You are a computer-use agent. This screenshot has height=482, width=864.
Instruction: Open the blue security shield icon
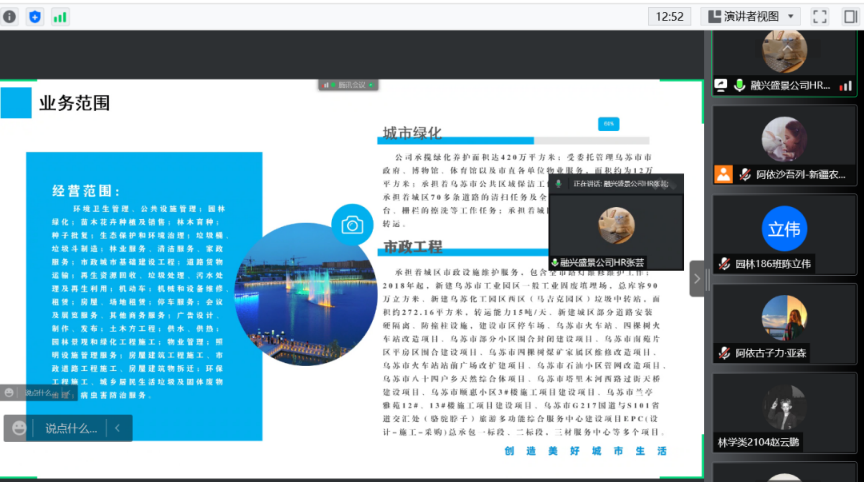tap(36, 16)
